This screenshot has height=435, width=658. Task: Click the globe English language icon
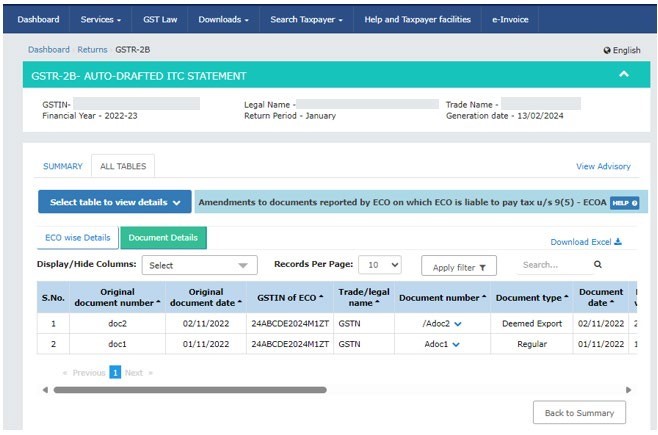pyautogui.click(x=607, y=50)
